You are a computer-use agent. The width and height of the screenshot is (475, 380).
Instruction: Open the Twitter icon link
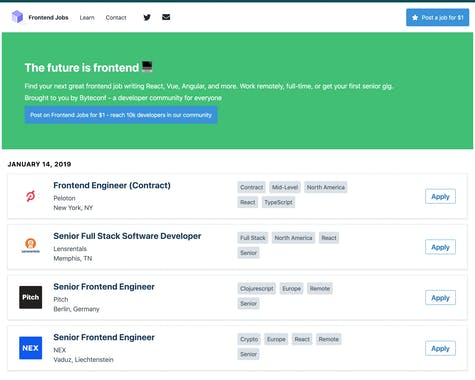coord(147,17)
